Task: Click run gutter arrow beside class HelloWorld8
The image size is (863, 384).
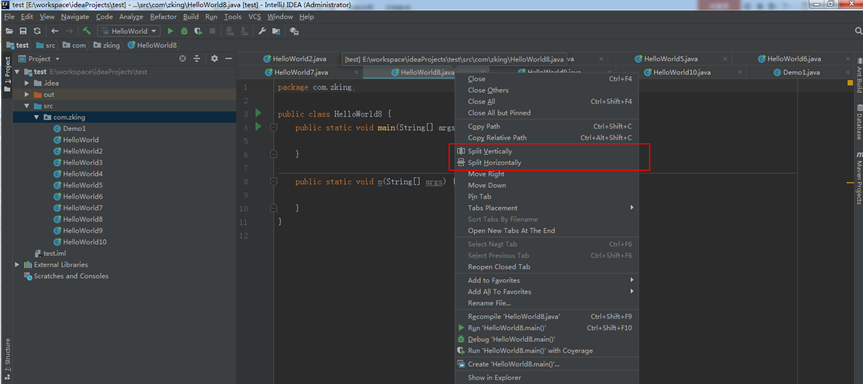Action: pyautogui.click(x=258, y=113)
